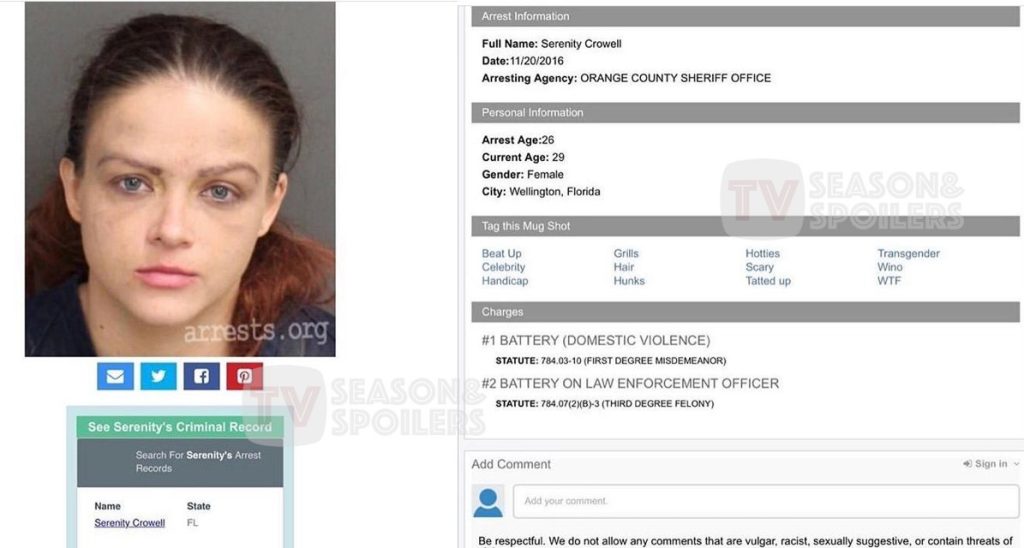Tag mugshot as Handicap
Image resolution: width=1024 pixels, height=548 pixels.
505,281
